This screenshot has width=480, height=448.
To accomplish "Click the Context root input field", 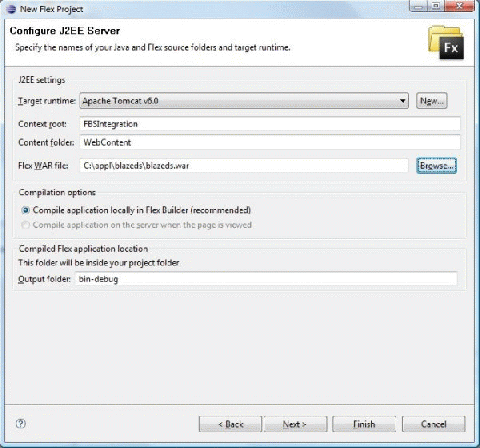I will (270, 124).
